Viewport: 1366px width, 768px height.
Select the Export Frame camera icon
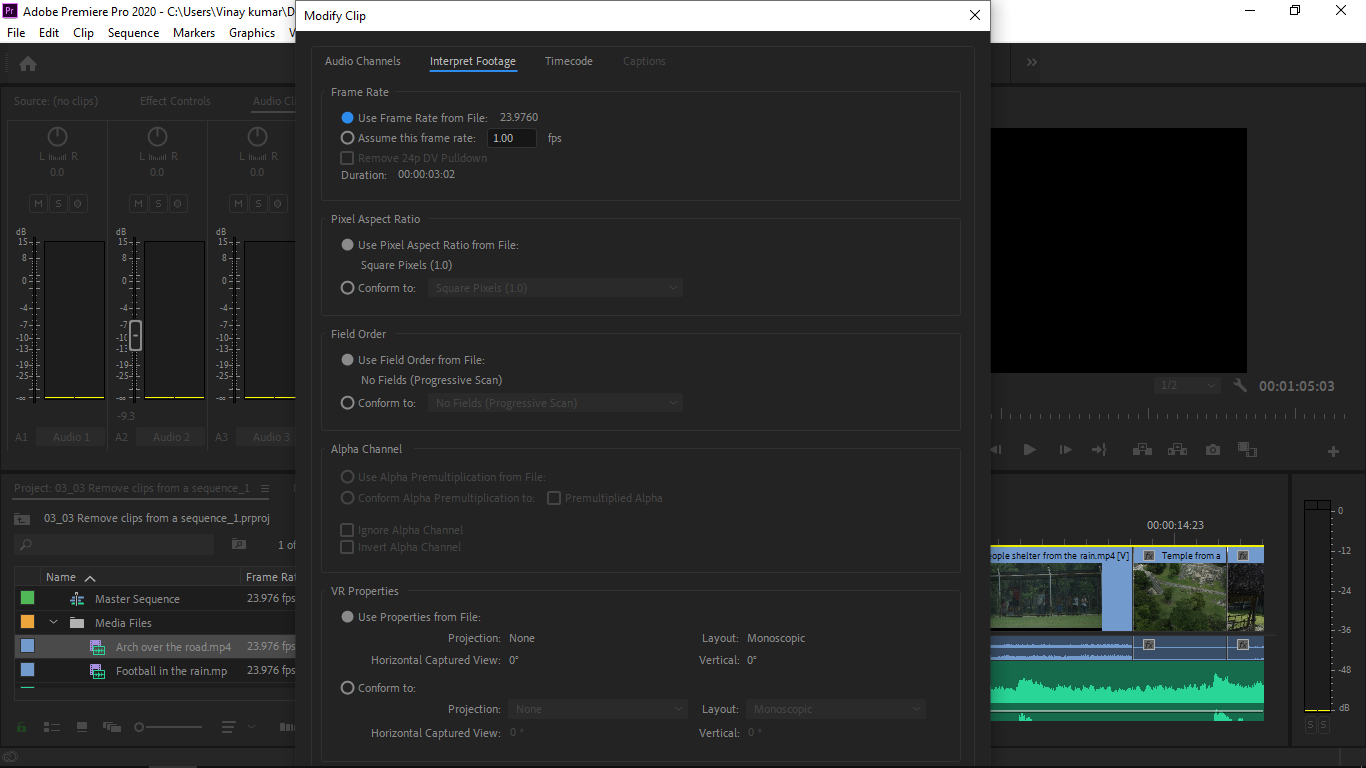pyautogui.click(x=1212, y=449)
